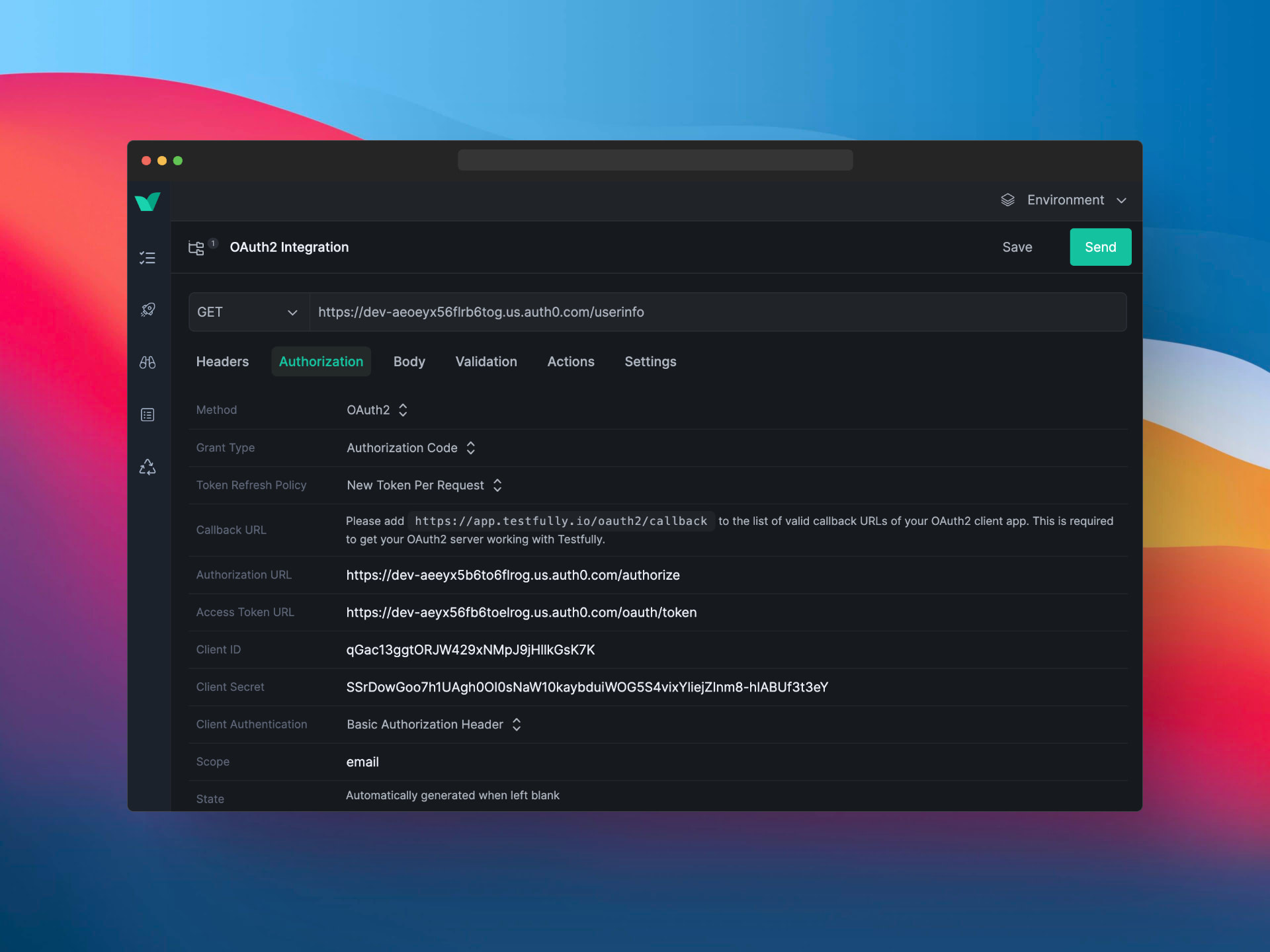Select the Authorization tab
The height and width of the screenshot is (952, 1270).
point(321,362)
